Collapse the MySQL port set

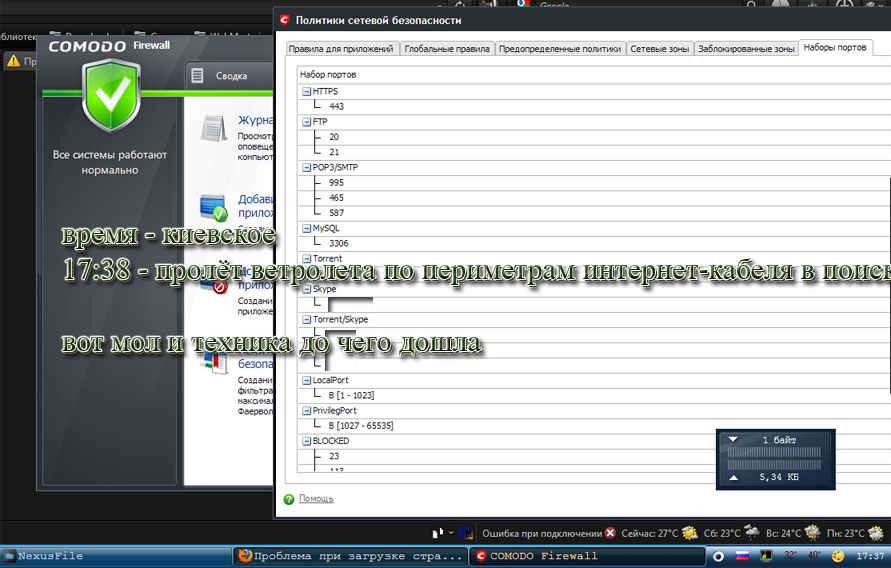307,228
